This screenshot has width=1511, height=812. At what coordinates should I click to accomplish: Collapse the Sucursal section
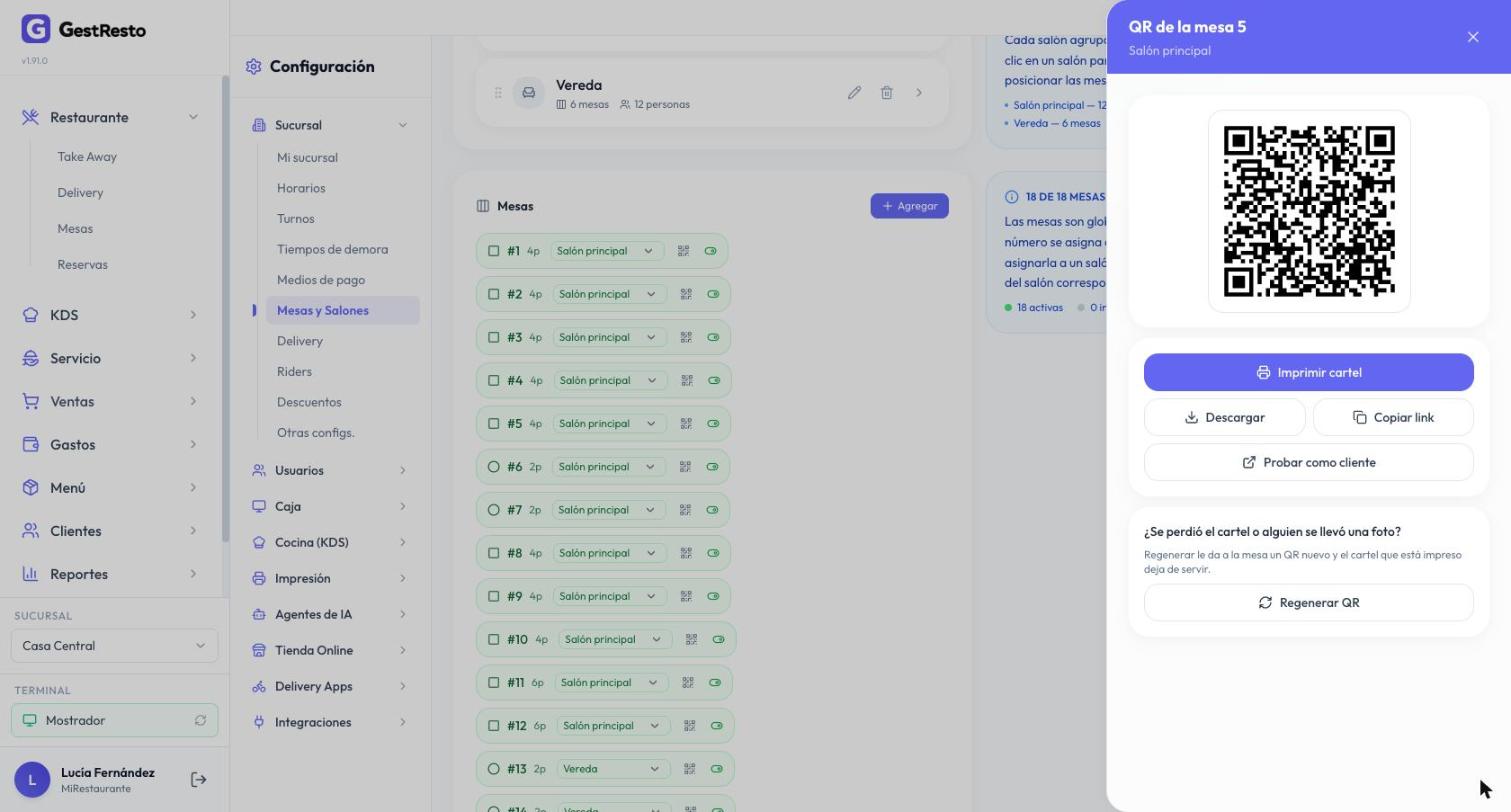click(x=403, y=125)
